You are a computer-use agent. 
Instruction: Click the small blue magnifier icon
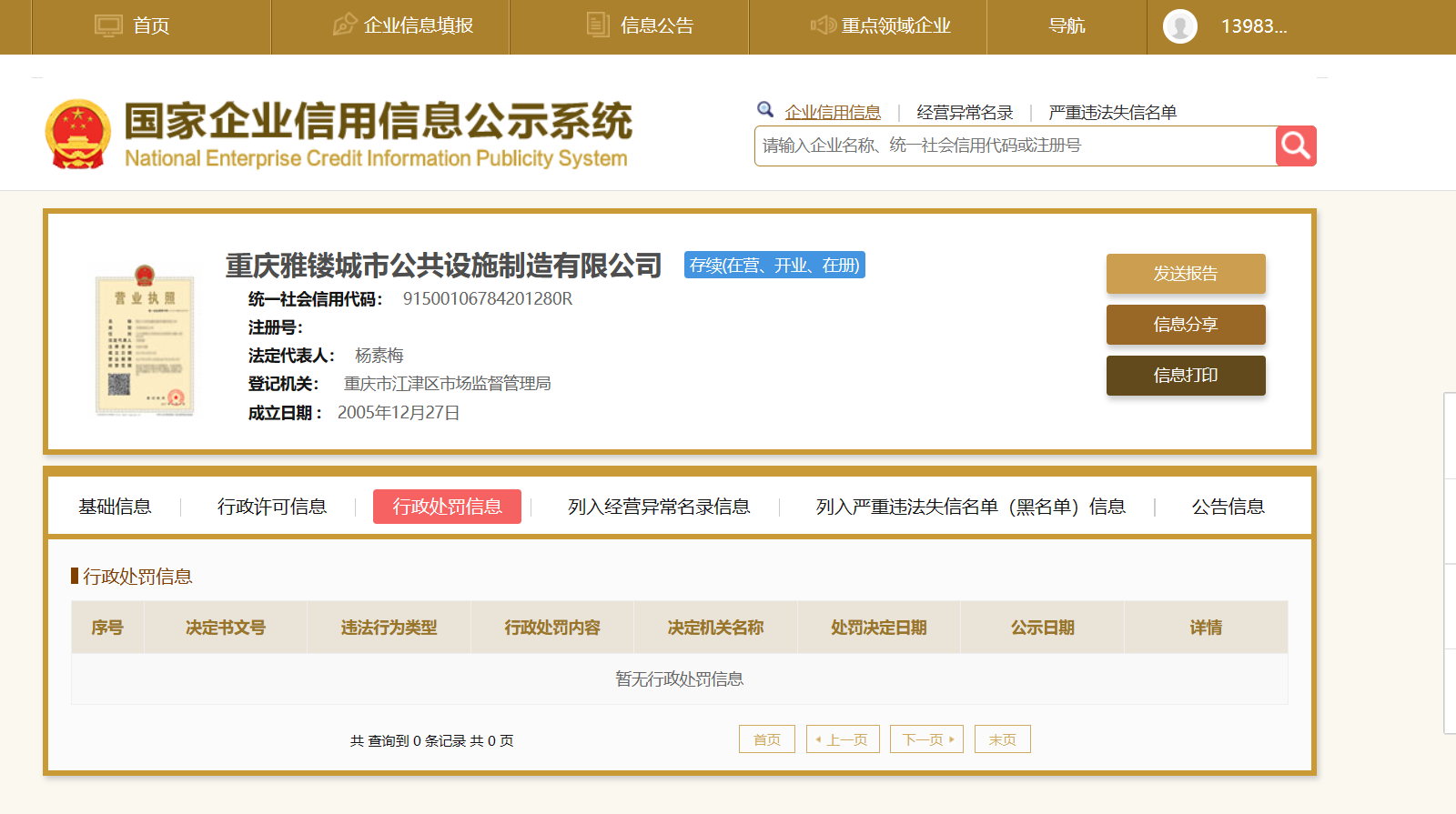[x=765, y=110]
